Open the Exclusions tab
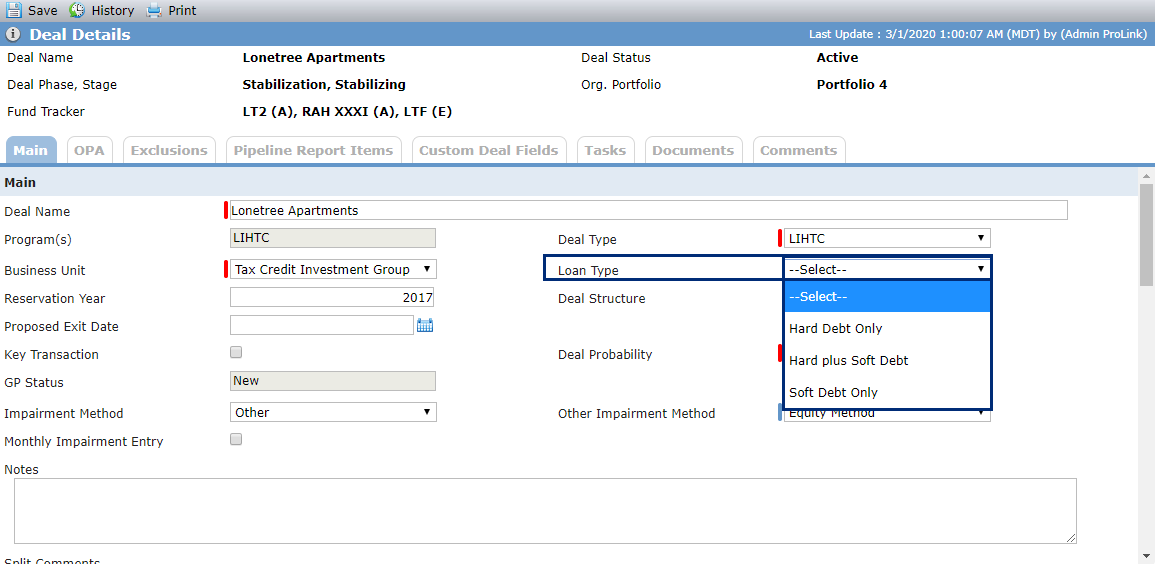 coord(169,150)
